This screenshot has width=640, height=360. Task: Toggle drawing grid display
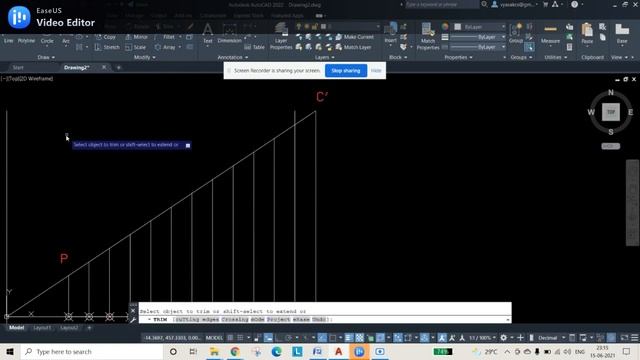tap(230, 338)
